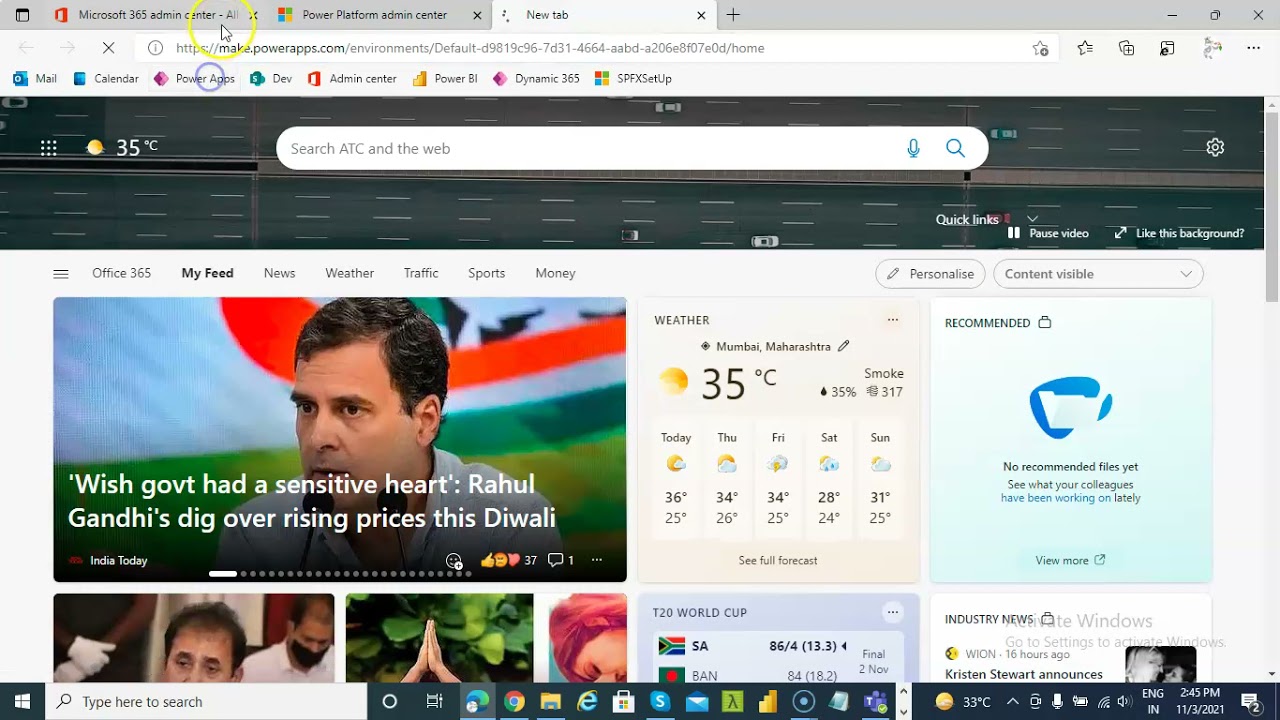The image size is (1280, 720).
Task: Open Admin center bookmark
Action: (x=352, y=78)
